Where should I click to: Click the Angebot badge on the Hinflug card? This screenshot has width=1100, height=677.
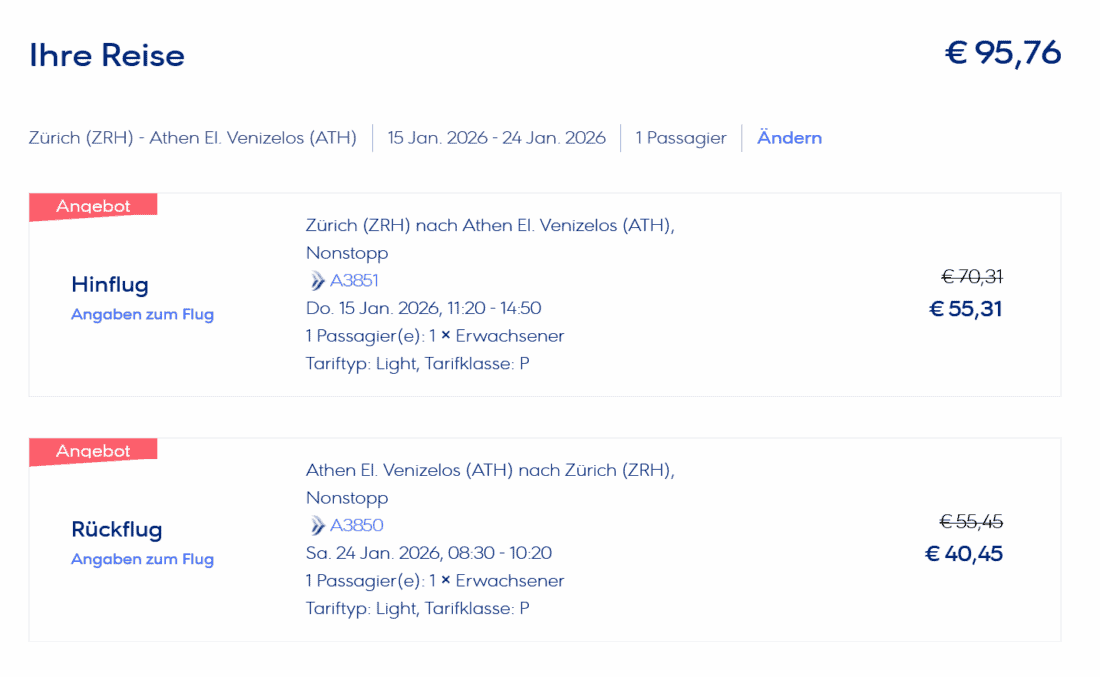(x=93, y=206)
